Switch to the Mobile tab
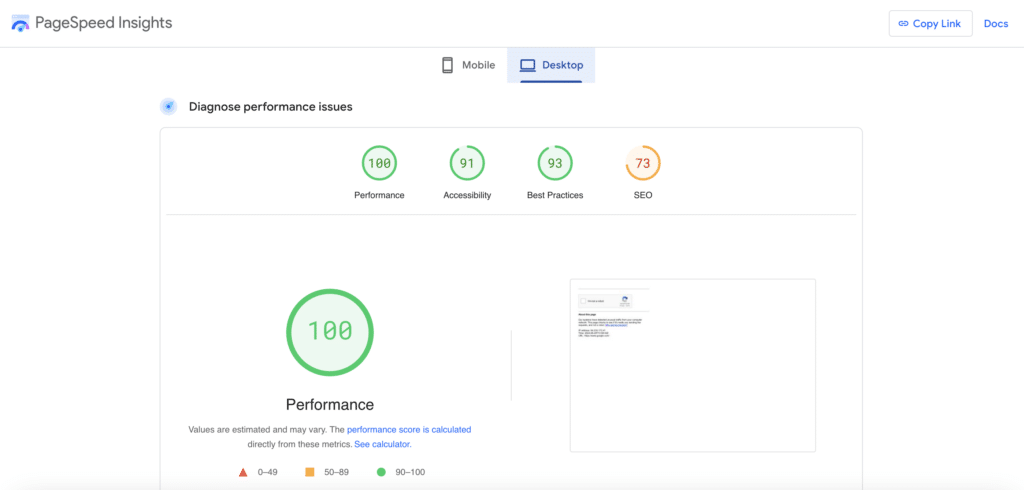 pyautogui.click(x=468, y=65)
